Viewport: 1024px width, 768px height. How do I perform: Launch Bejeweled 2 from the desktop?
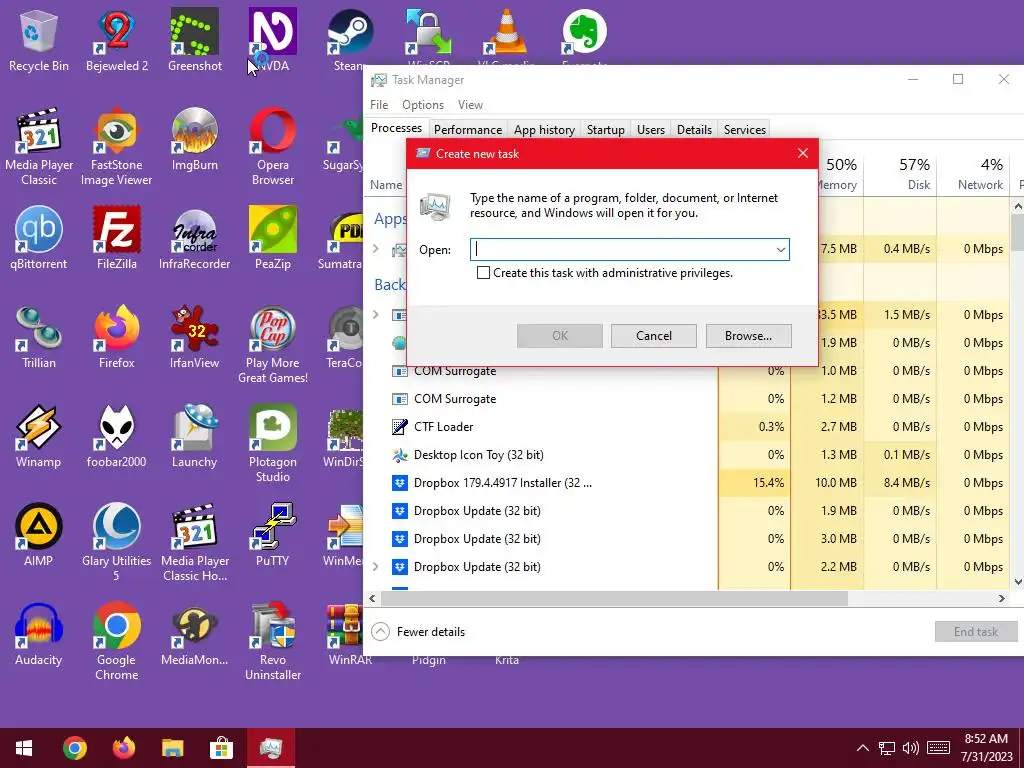117,40
